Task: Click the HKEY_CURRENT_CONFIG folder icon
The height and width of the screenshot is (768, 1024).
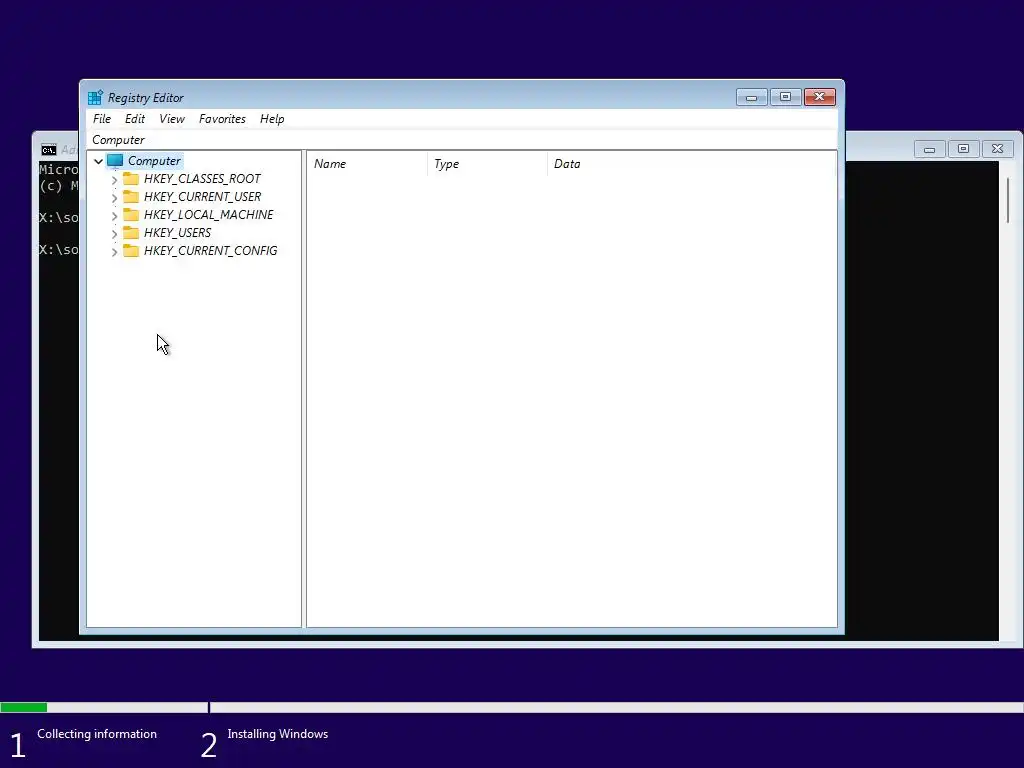Action: (131, 250)
